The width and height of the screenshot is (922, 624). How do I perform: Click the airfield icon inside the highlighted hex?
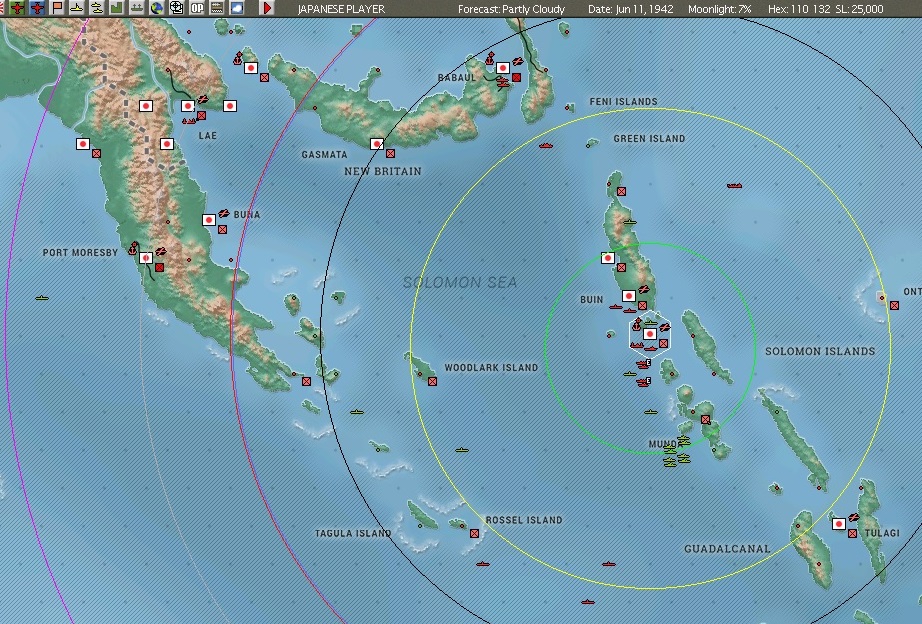click(664, 328)
